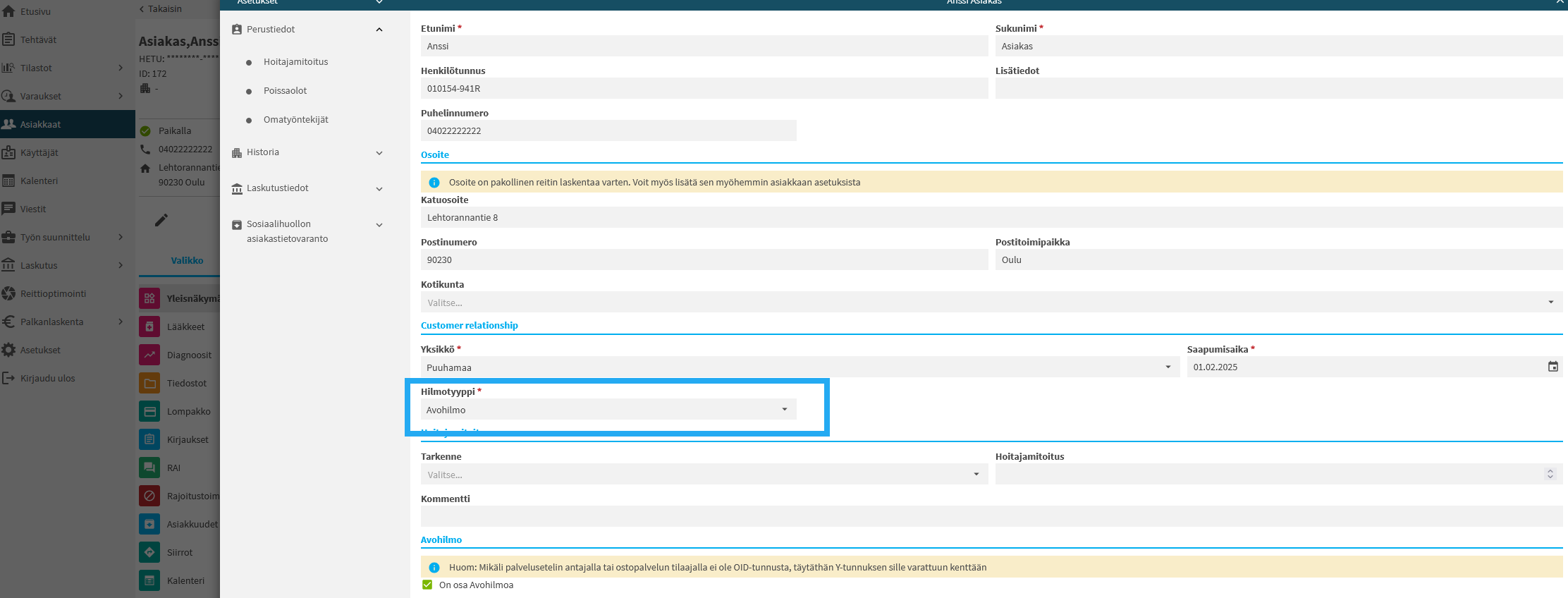Screen dimensions: 1568x598
Task: Open Asiakkaat in the main sidebar
Action: 68,124
